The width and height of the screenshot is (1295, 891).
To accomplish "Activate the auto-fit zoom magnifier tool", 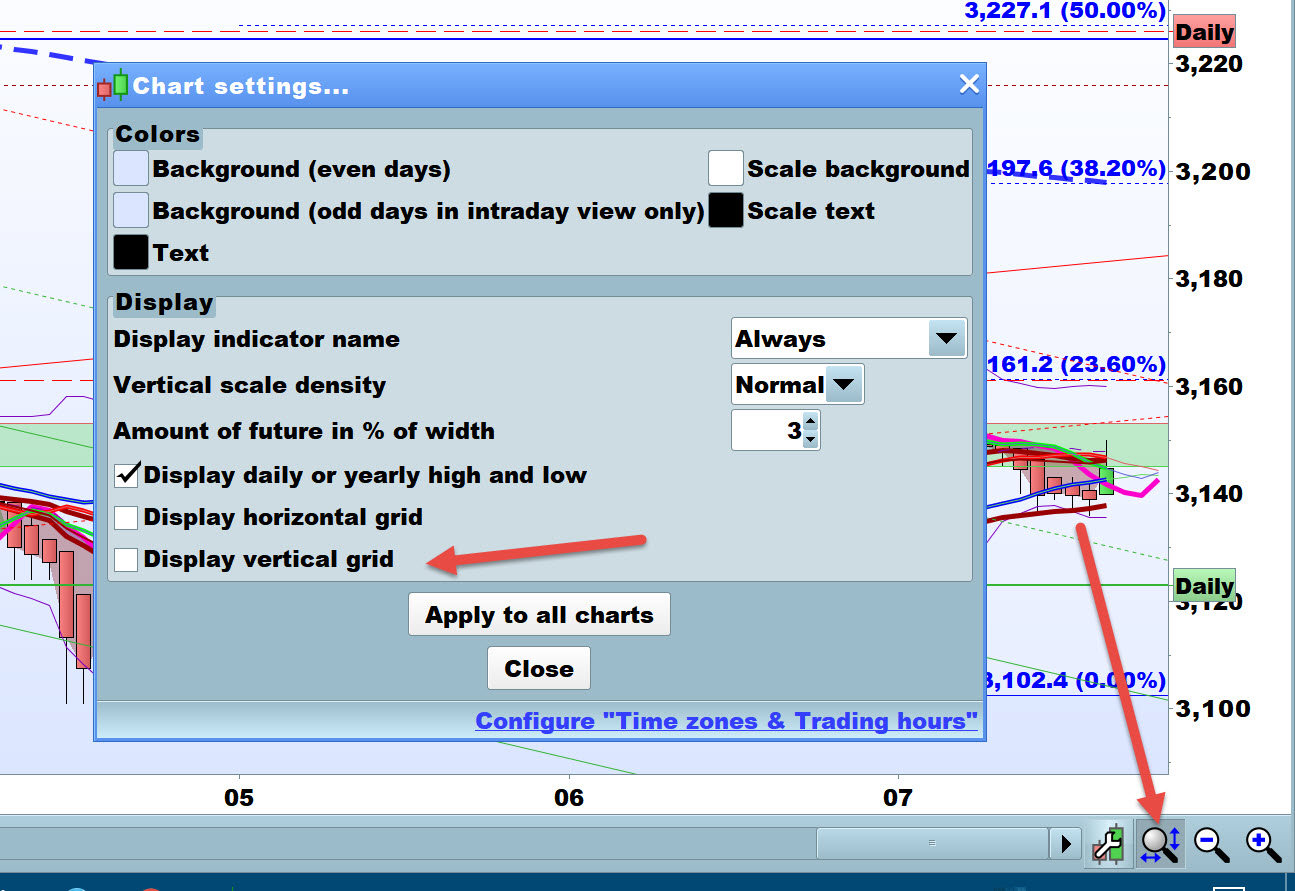I will coord(1159,843).
